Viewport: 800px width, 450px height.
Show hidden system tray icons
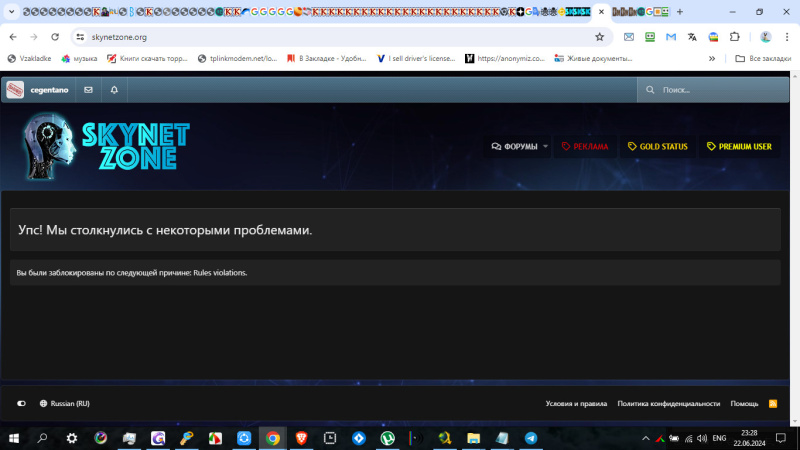tap(645, 438)
